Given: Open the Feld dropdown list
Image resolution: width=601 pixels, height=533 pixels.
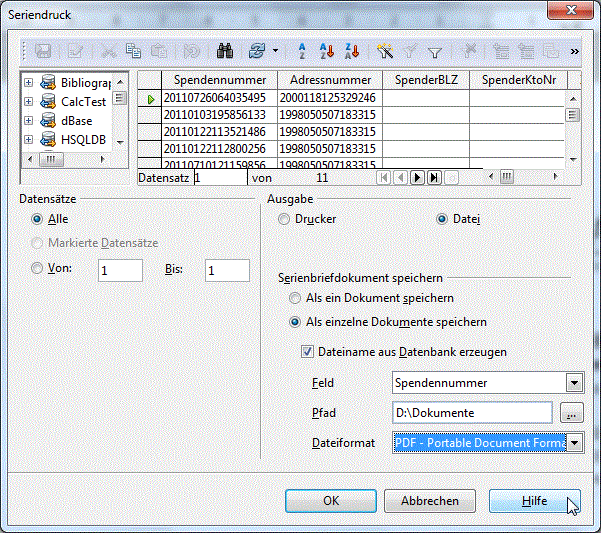Looking at the screenshot, I should pos(573,382).
